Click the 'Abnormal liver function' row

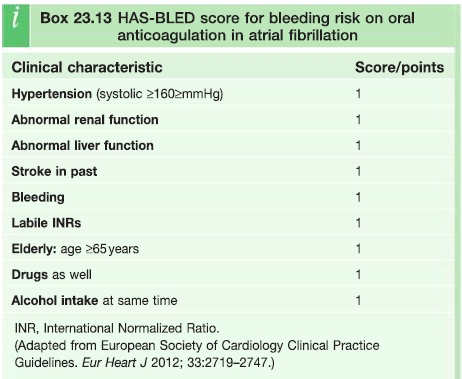pos(228,146)
